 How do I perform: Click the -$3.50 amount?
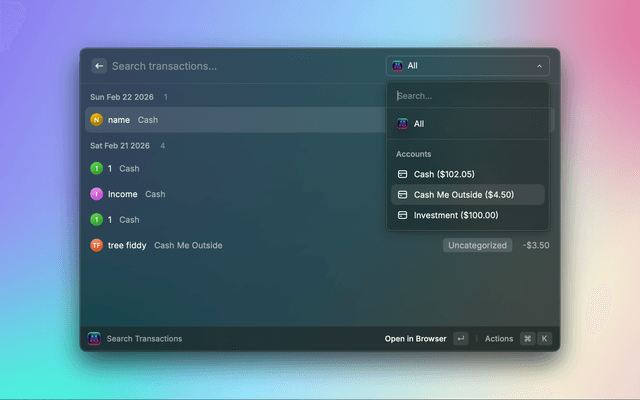[x=535, y=245]
